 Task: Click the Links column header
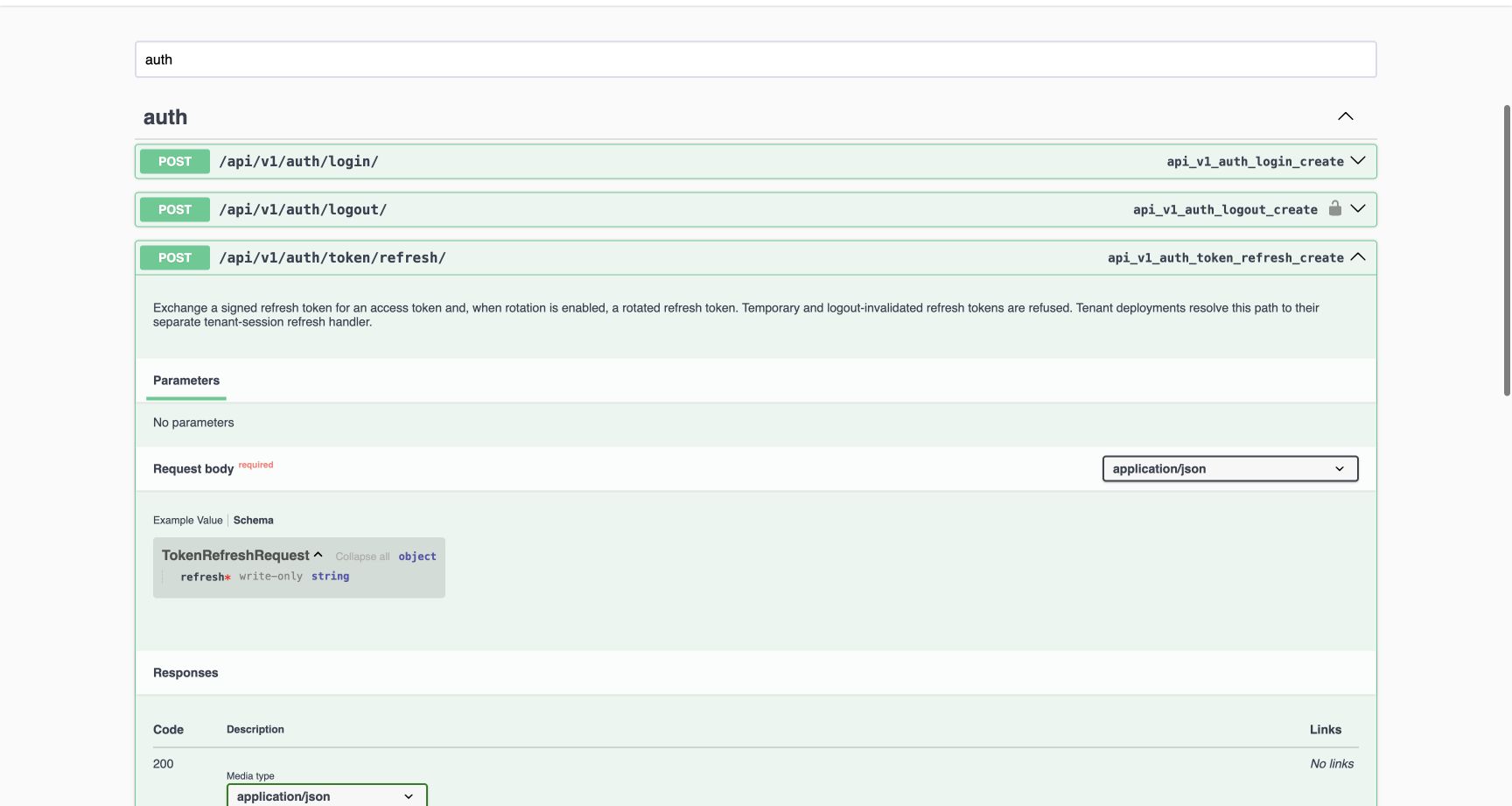1326,730
